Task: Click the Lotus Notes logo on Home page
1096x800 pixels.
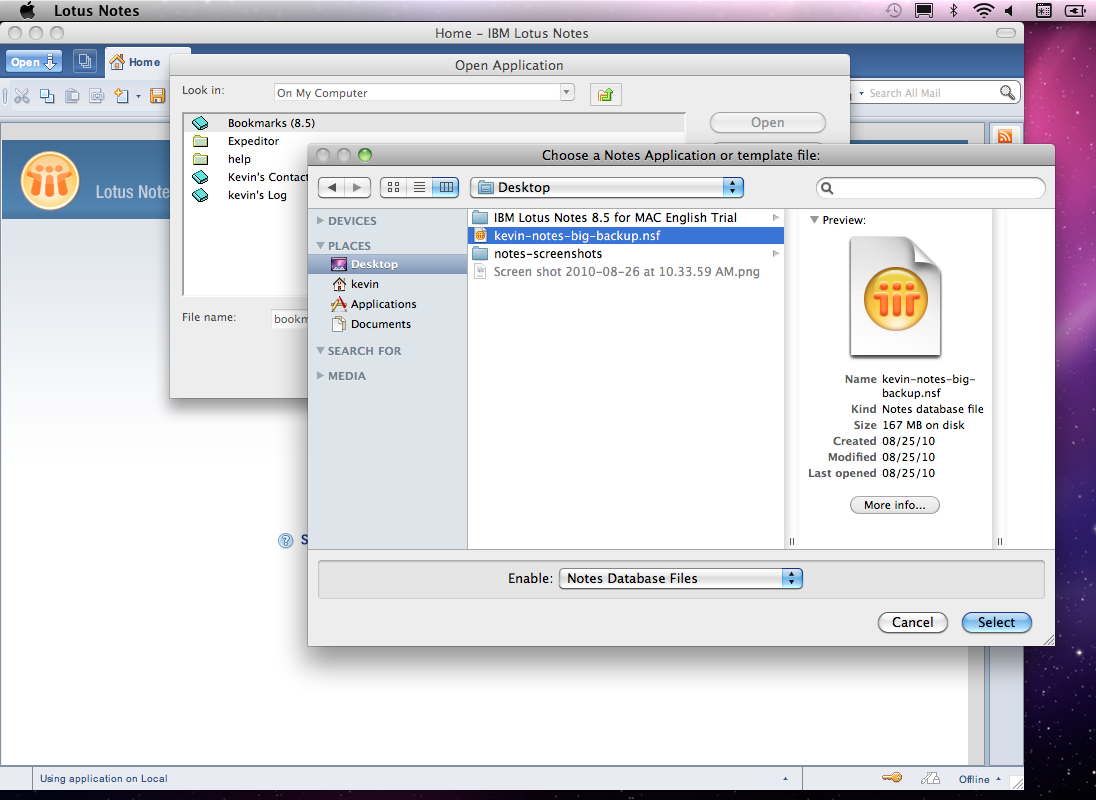Action: pos(50,181)
